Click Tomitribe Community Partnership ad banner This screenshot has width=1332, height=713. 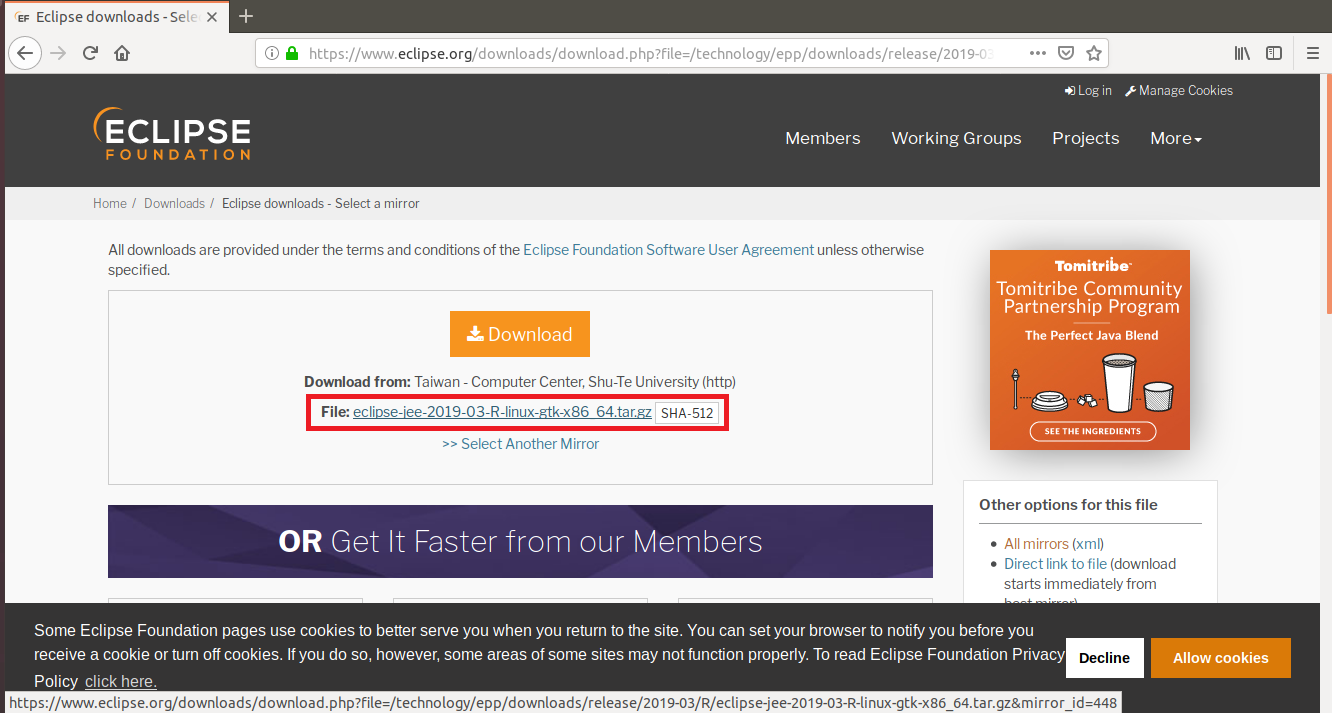click(x=1090, y=350)
